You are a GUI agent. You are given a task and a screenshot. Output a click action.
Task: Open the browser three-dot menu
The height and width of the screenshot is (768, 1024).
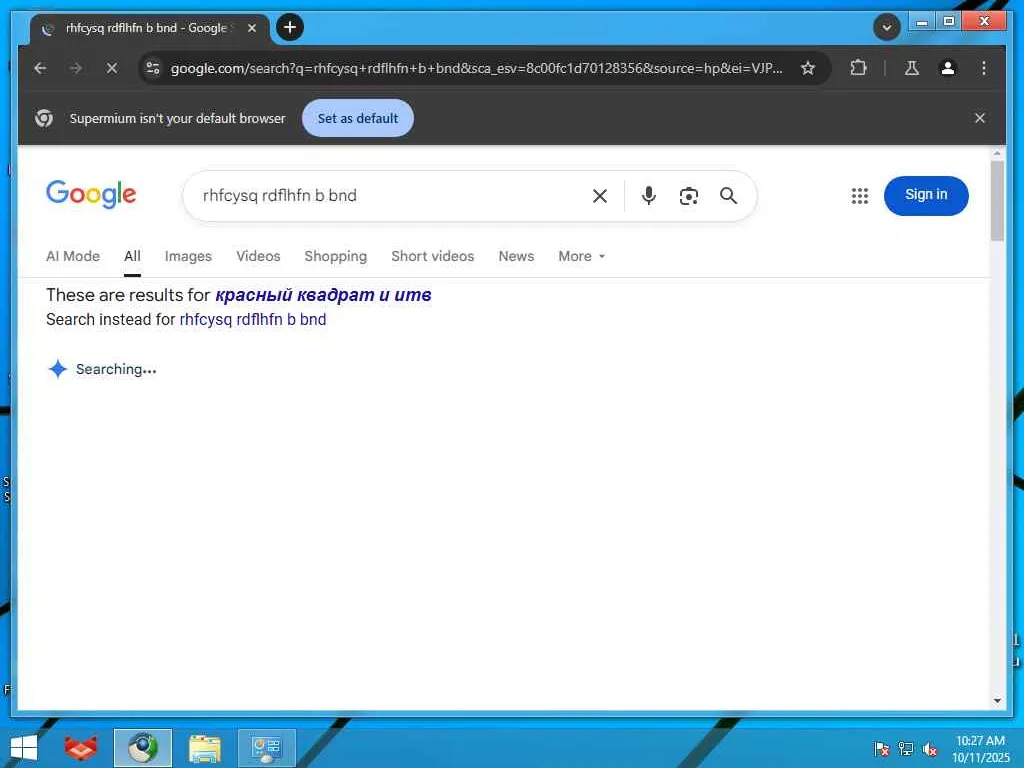pos(984,68)
